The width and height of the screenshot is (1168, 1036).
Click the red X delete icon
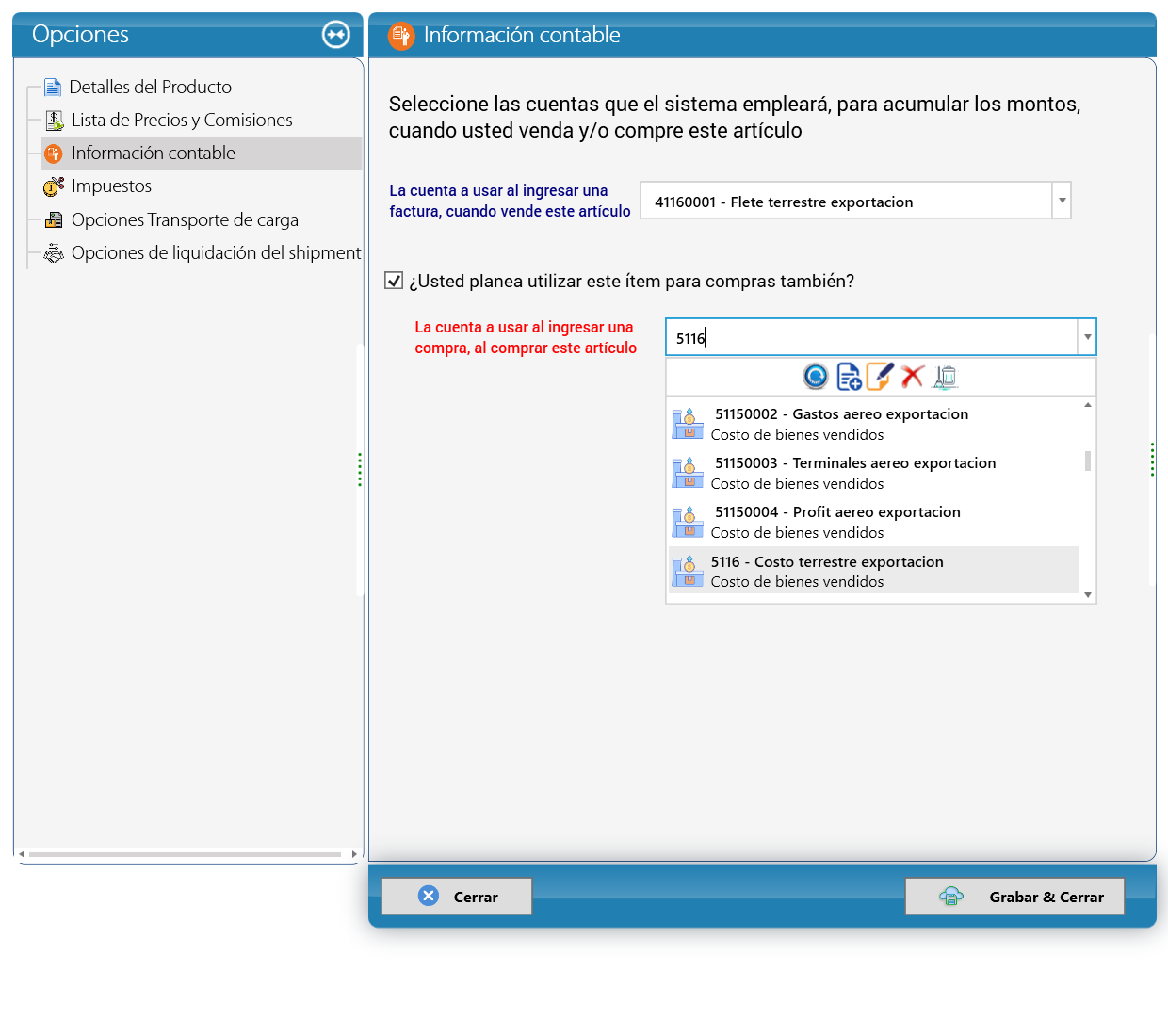912,377
